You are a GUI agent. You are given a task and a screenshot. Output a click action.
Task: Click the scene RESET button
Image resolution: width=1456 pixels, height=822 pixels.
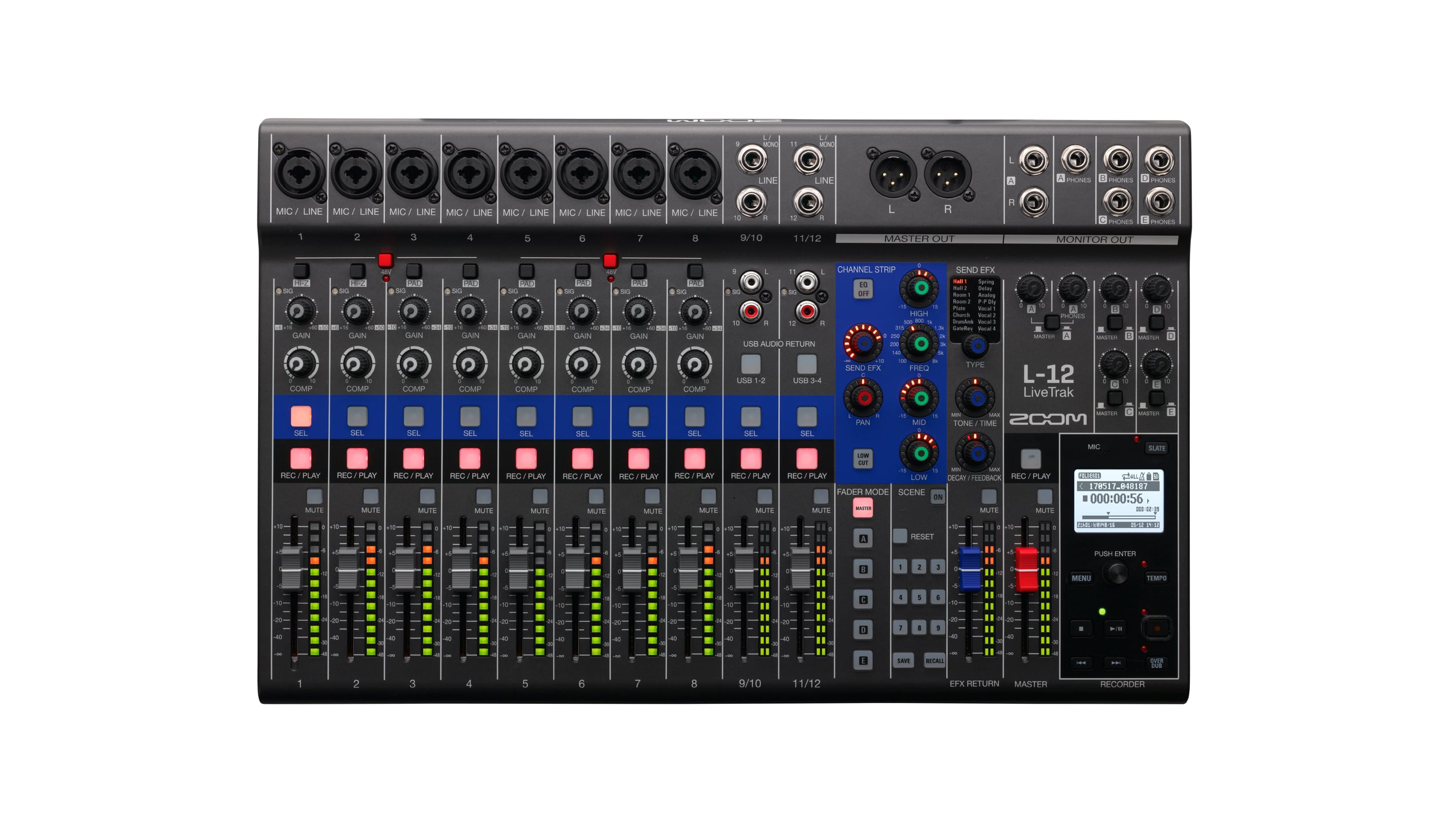point(900,536)
